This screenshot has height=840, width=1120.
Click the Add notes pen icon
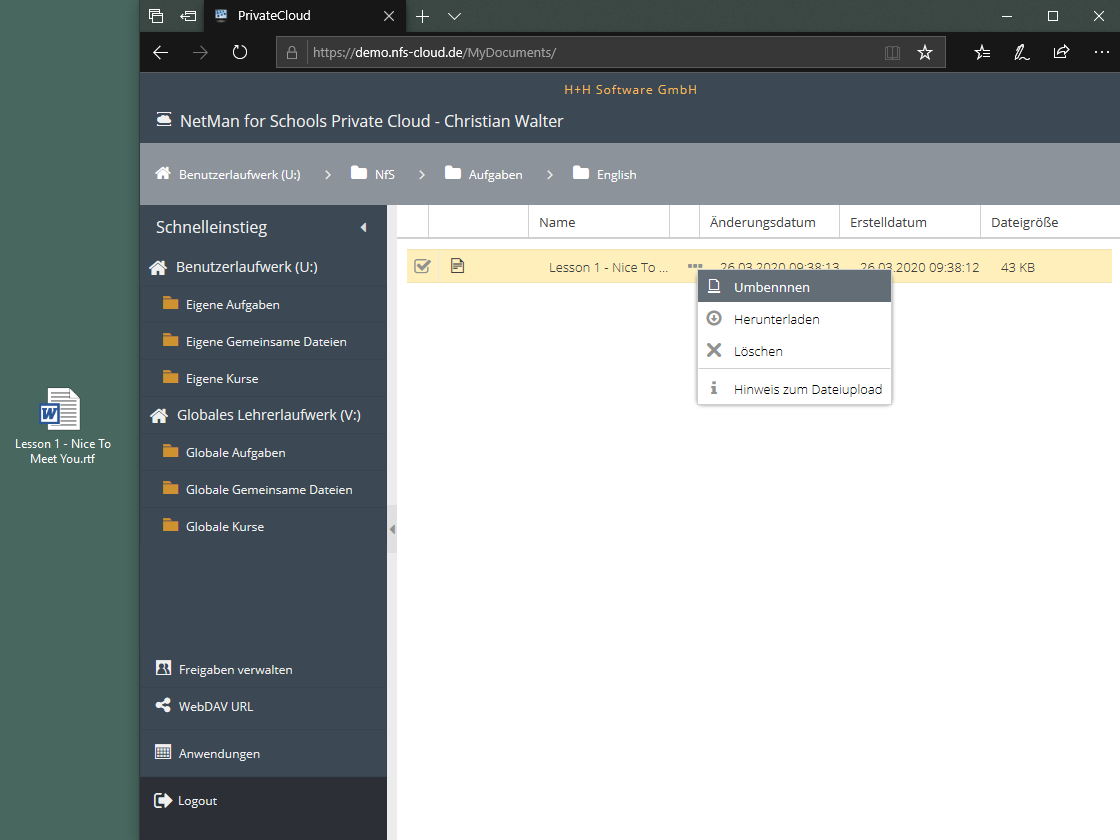[1021, 52]
